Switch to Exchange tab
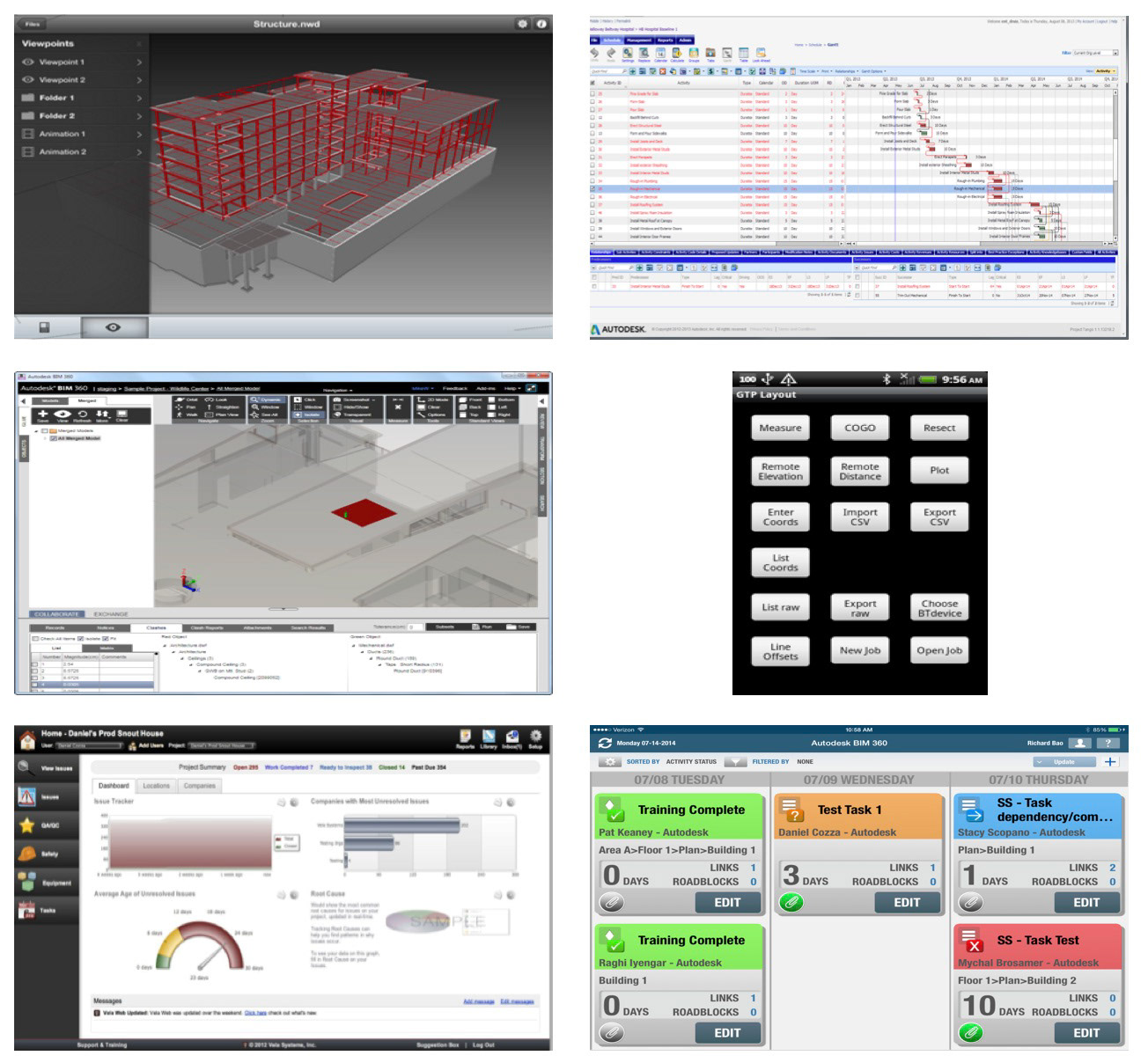 pyautogui.click(x=111, y=614)
